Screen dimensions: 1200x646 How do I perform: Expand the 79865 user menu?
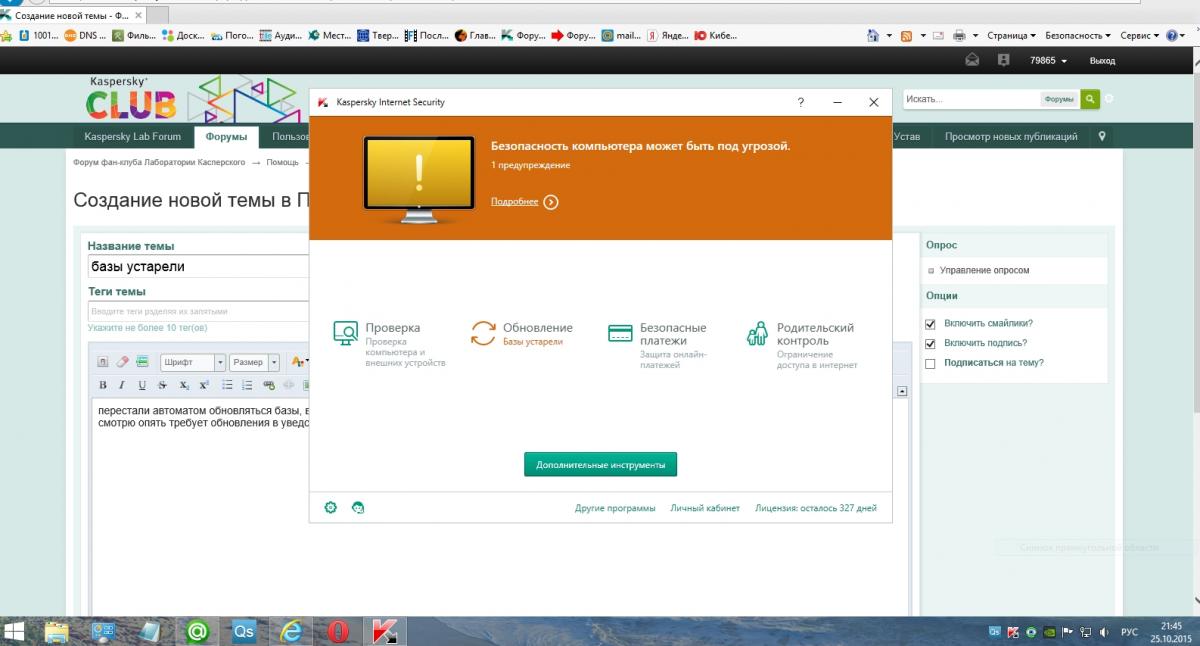(1048, 61)
